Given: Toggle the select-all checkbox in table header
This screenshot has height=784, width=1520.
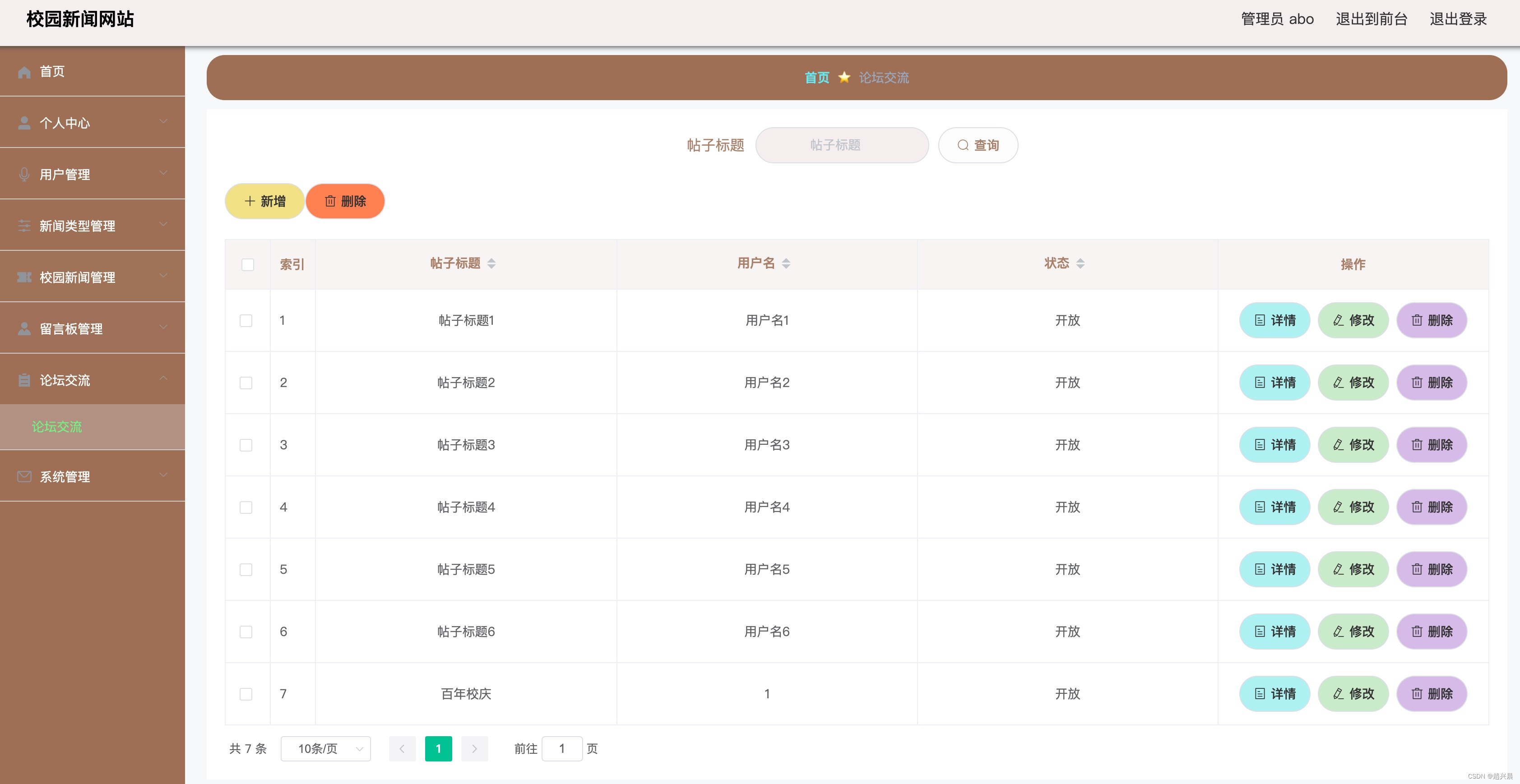Looking at the screenshot, I should (248, 265).
